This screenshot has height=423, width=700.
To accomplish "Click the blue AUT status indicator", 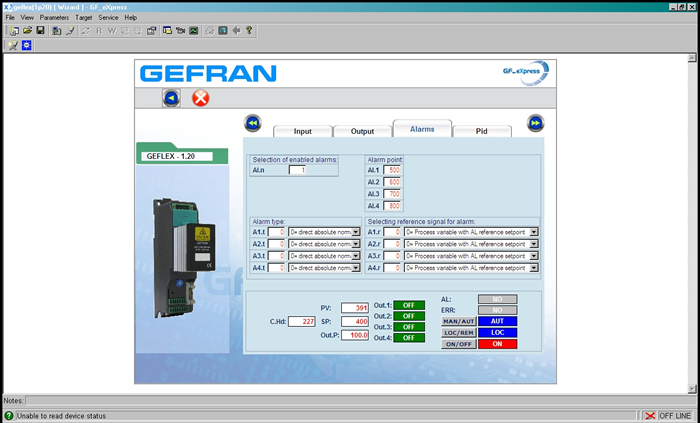I will 497,321.
